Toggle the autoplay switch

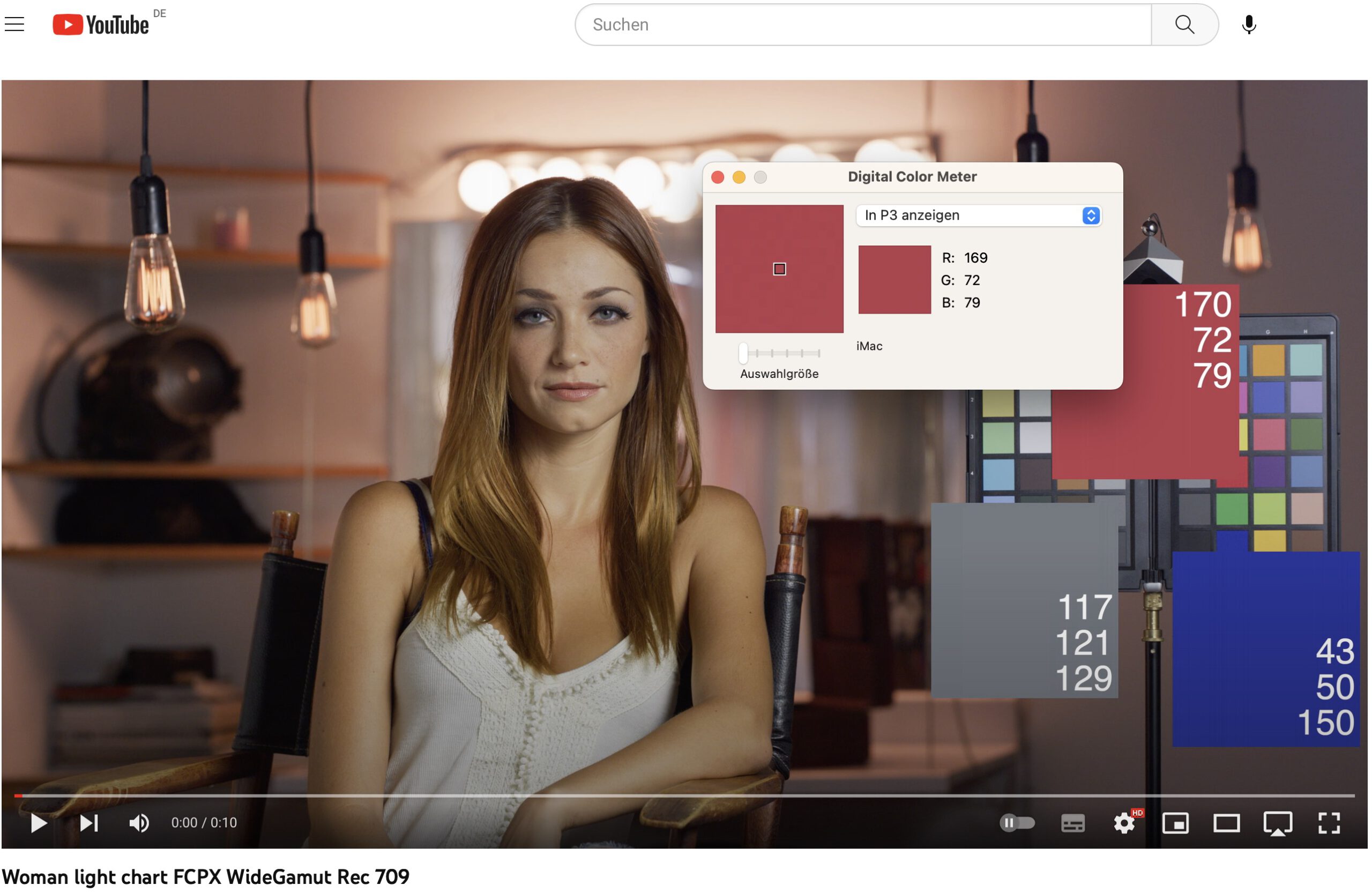coord(1017,823)
